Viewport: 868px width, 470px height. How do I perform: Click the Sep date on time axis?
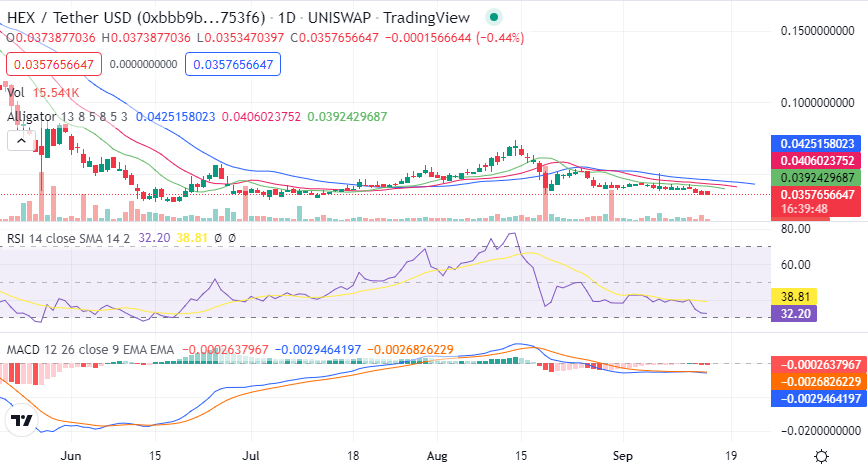coord(623,456)
